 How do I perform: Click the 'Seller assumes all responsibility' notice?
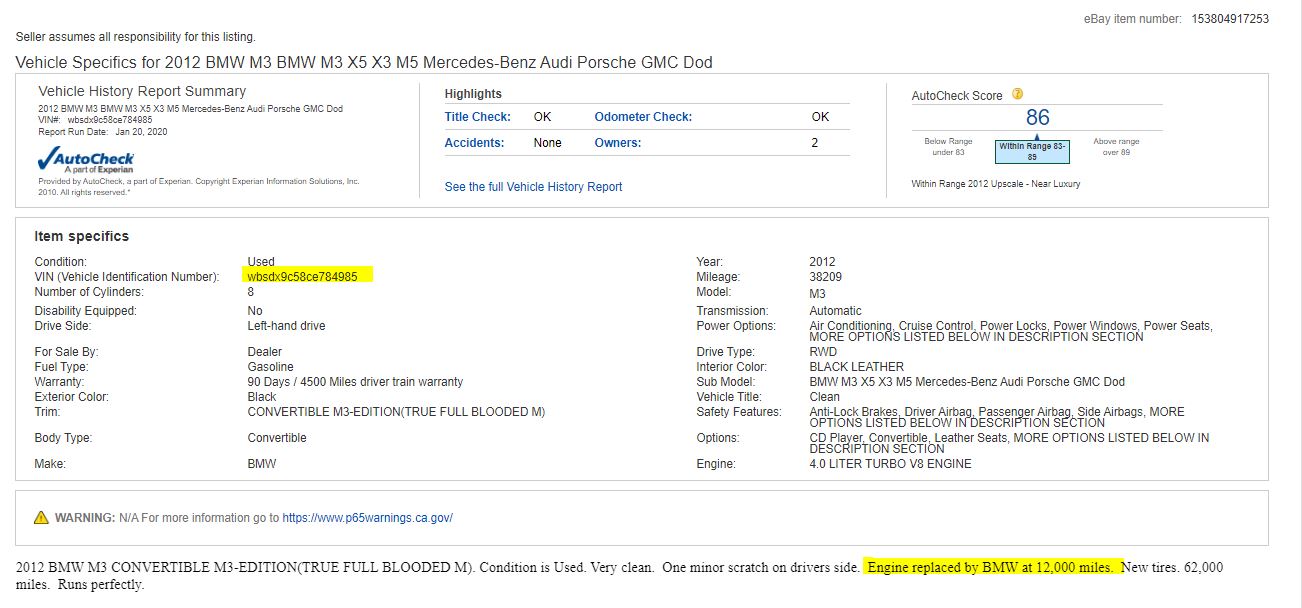click(135, 37)
